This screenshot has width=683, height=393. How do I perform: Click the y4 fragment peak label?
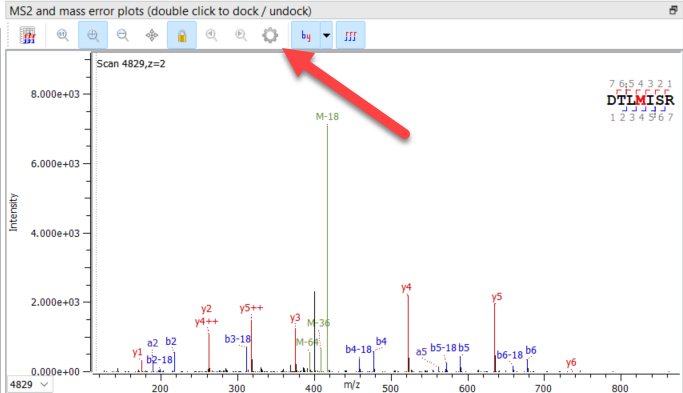coord(406,288)
